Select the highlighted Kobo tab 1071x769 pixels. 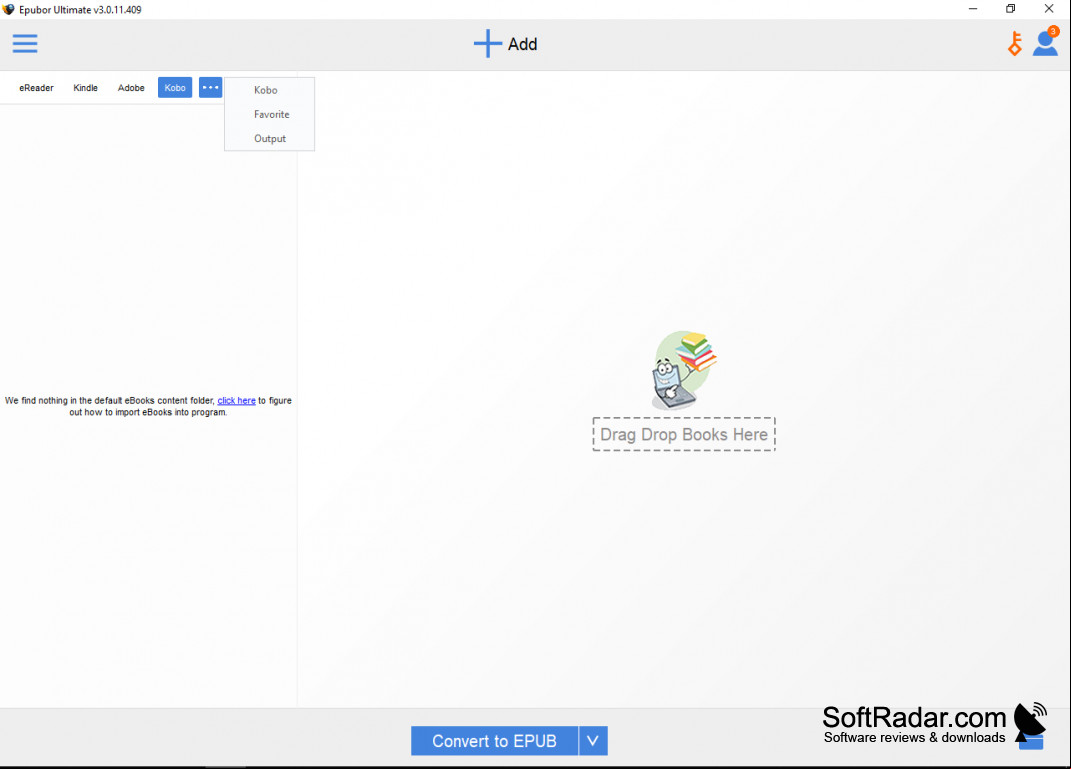pos(175,87)
